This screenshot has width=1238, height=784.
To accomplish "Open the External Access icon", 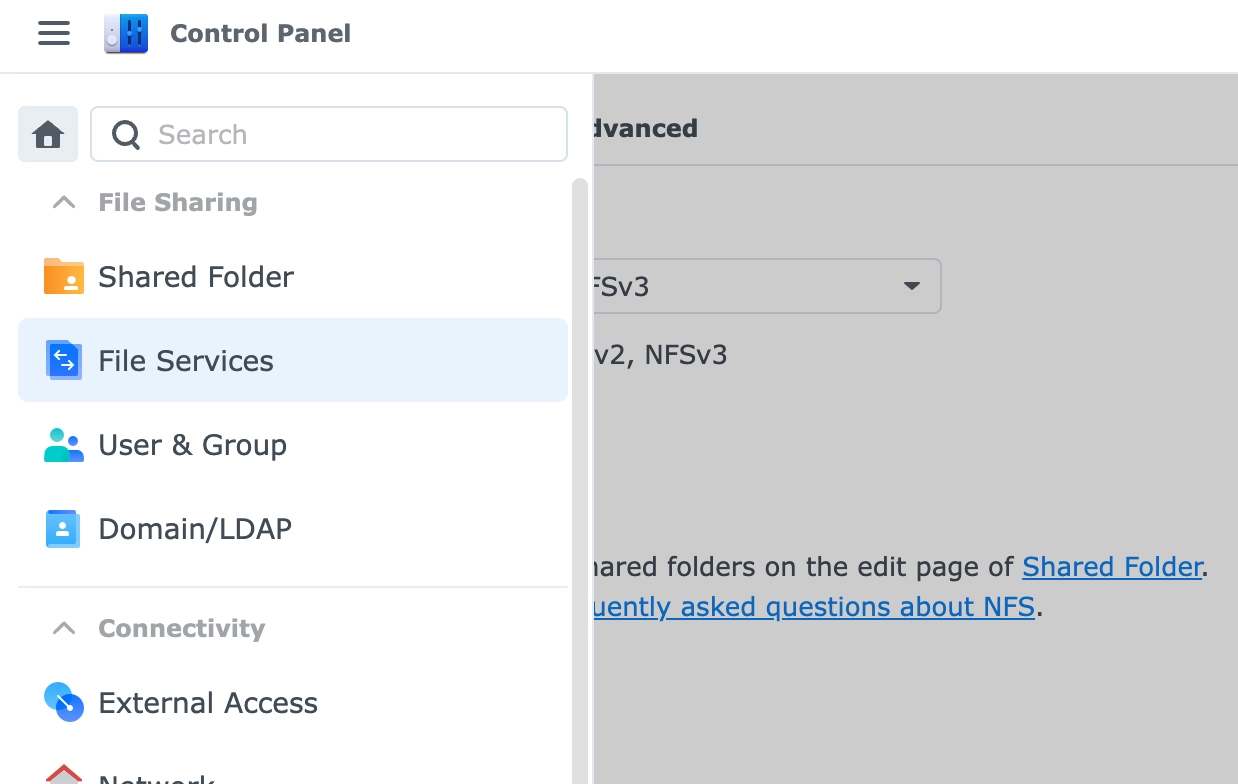I will [x=64, y=702].
